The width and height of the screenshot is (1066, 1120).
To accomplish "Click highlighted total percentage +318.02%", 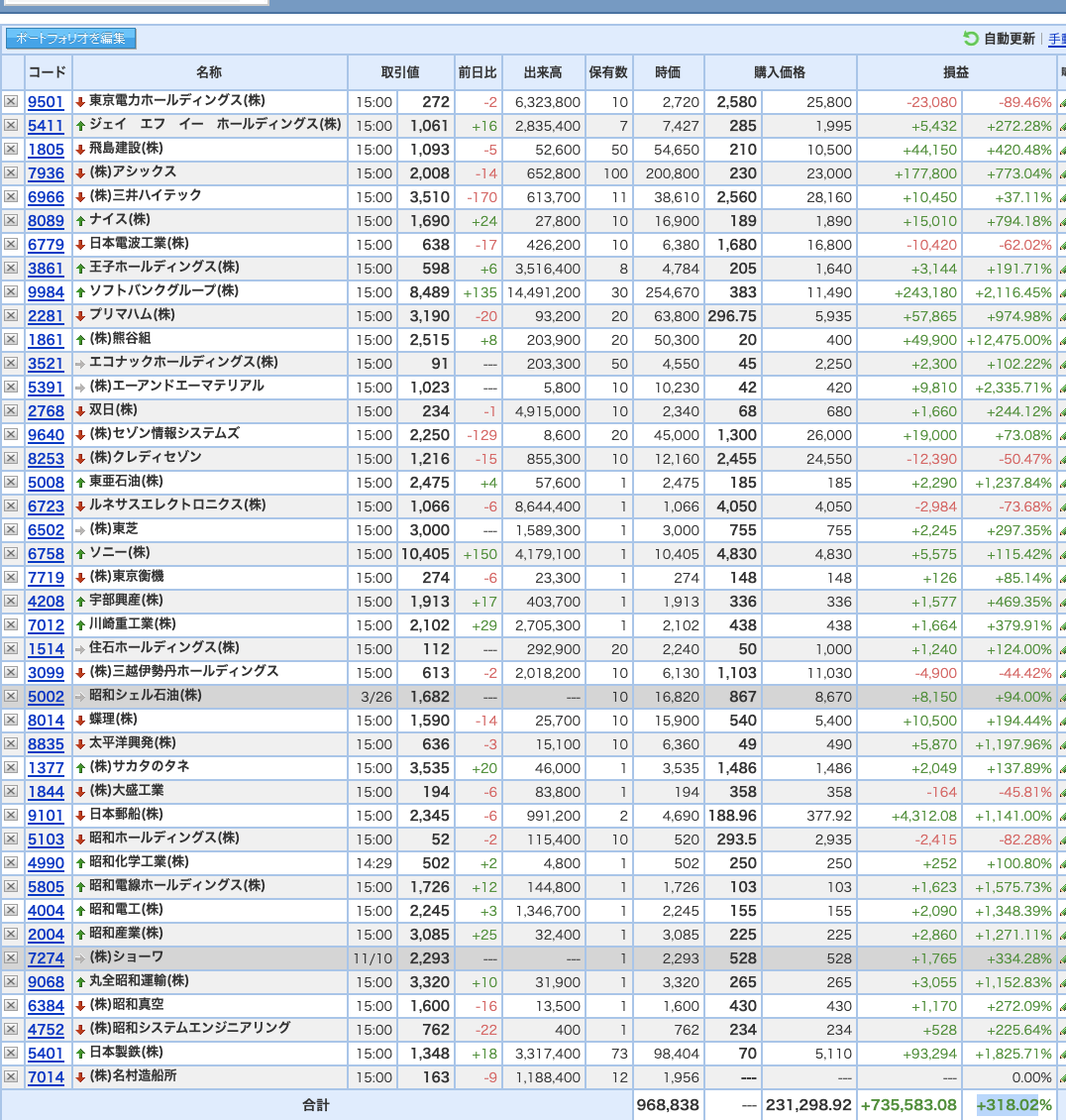I will (x=1013, y=1105).
